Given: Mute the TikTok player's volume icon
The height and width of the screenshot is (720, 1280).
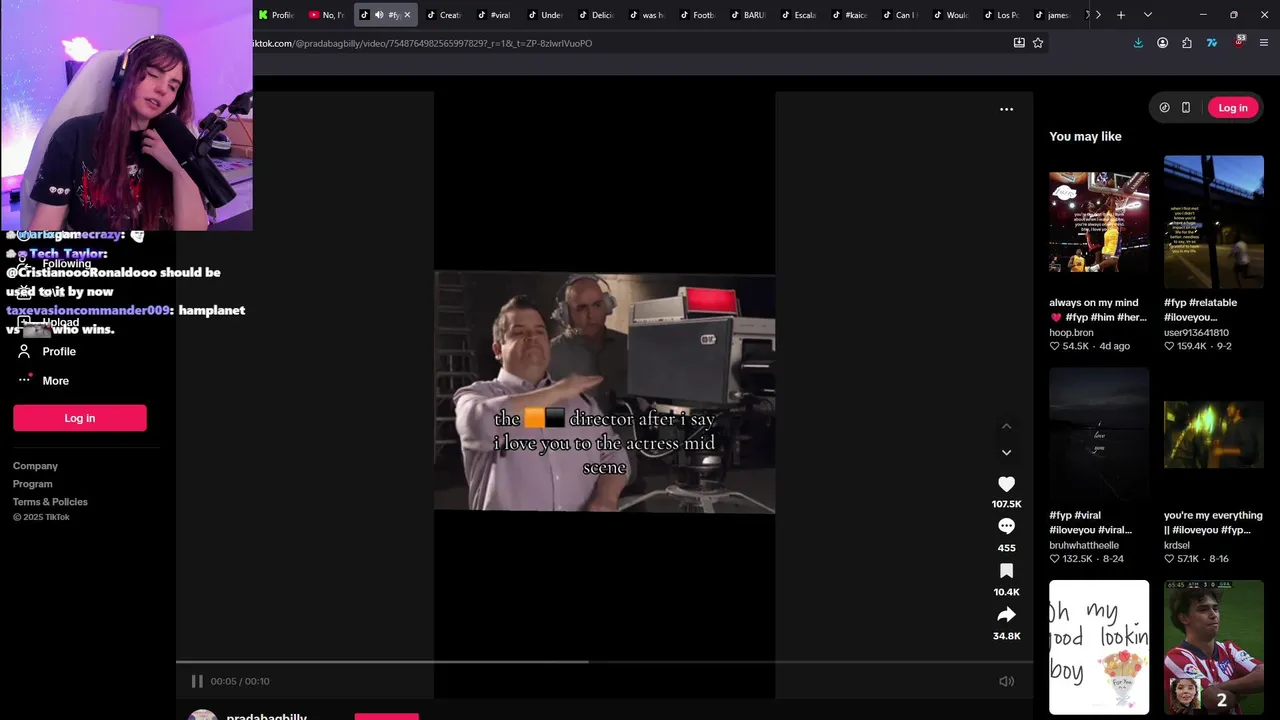Looking at the screenshot, I should pos(1006,681).
